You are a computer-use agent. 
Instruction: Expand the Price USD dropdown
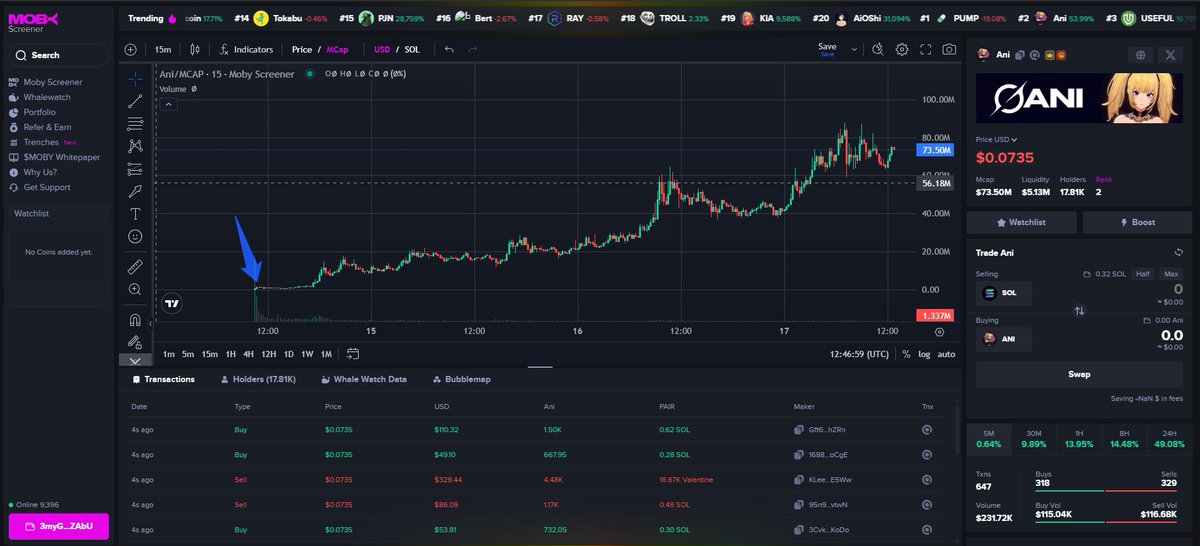(997, 139)
